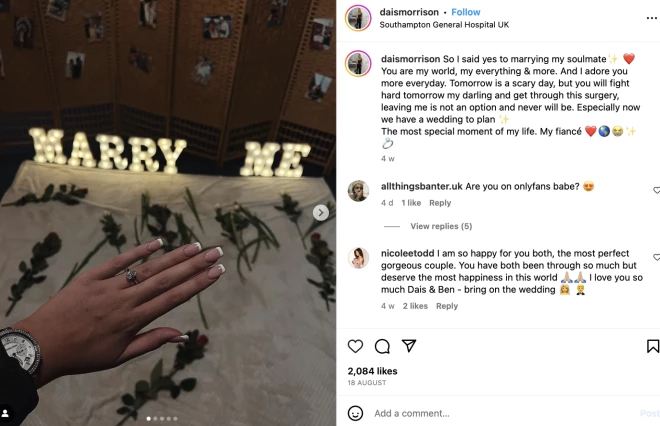The image size is (660, 426).
Task: Reply to nicoleetodd's comment
Action: tap(447, 306)
